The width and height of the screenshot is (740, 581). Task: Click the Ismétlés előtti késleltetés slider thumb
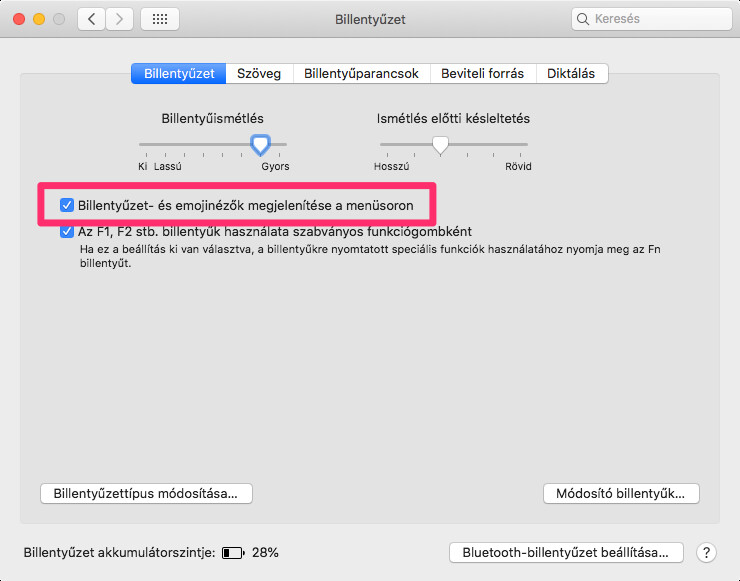(440, 145)
